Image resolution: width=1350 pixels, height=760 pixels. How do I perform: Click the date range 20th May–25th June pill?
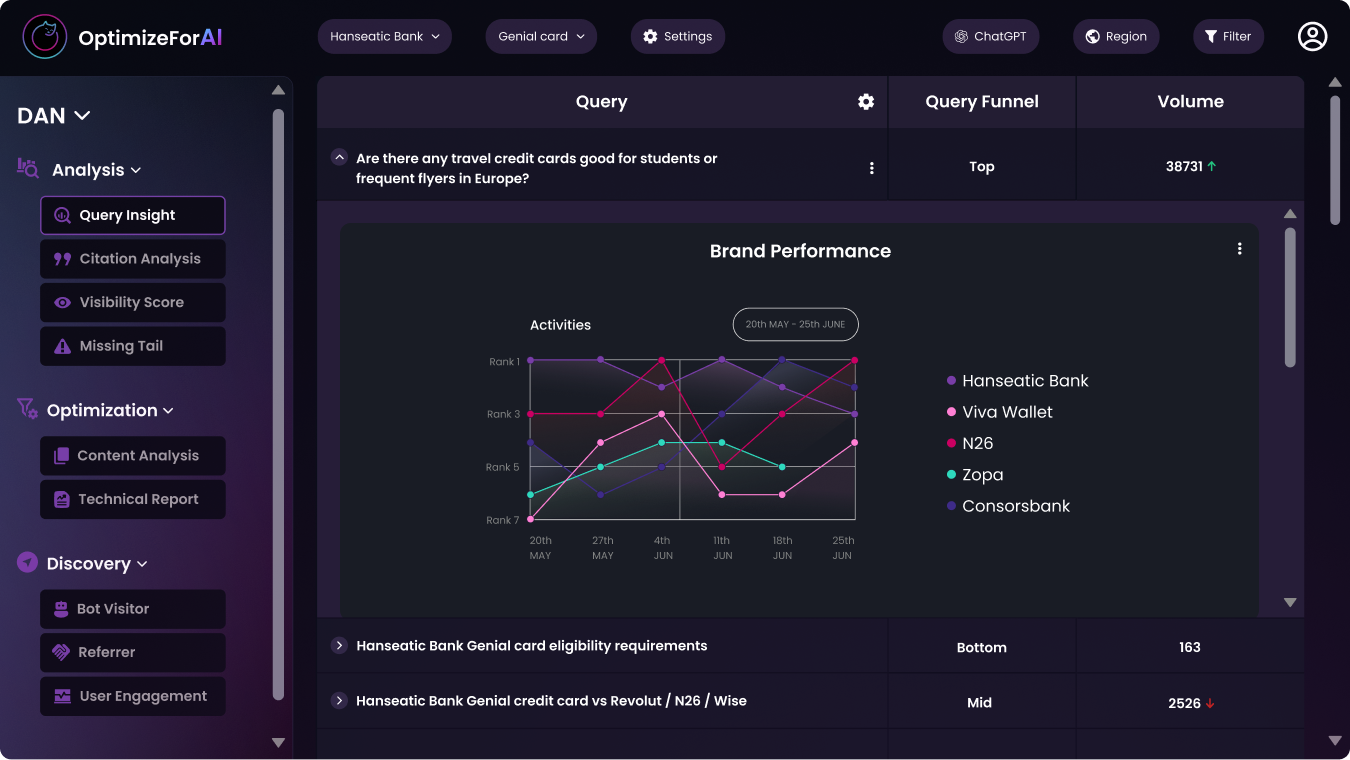[x=795, y=324]
